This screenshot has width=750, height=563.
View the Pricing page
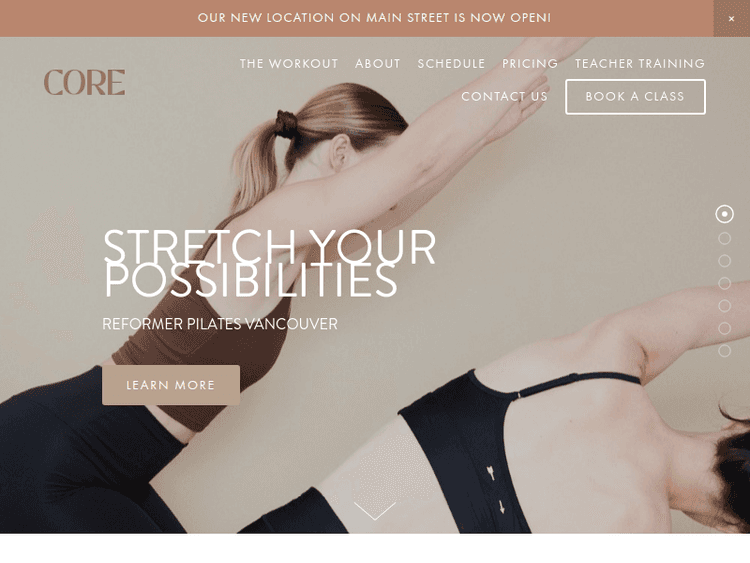coord(530,64)
